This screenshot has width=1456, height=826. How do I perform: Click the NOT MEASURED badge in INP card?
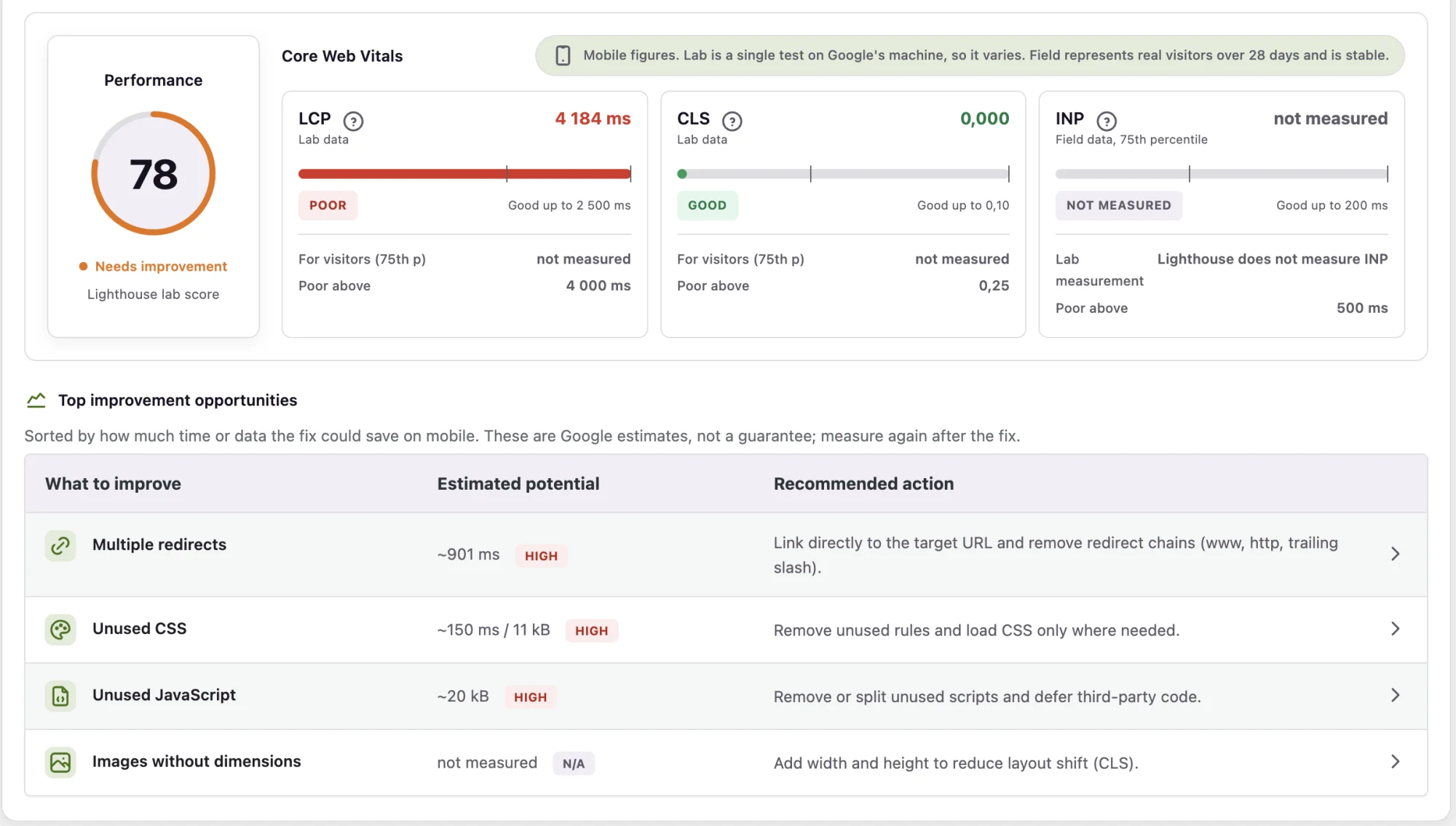point(1119,205)
